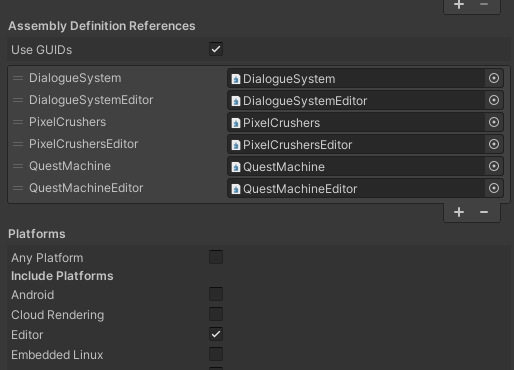Image resolution: width=514 pixels, height=370 pixels.
Task: Select the QuestMachineEditor list row label
Action: [x=86, y=188]
